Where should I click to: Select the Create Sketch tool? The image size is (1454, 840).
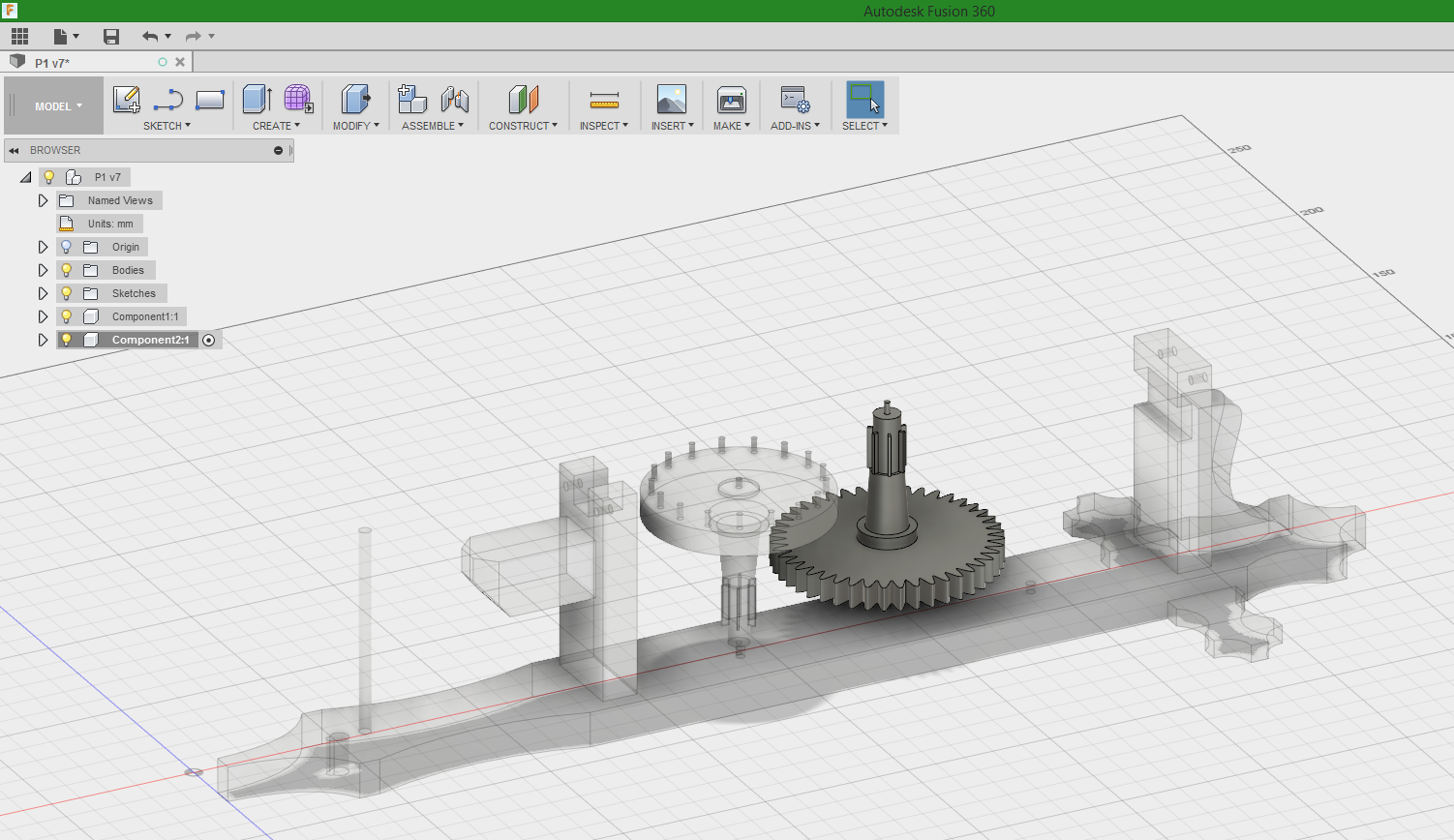pyautogui.click(x=127, y=100)
